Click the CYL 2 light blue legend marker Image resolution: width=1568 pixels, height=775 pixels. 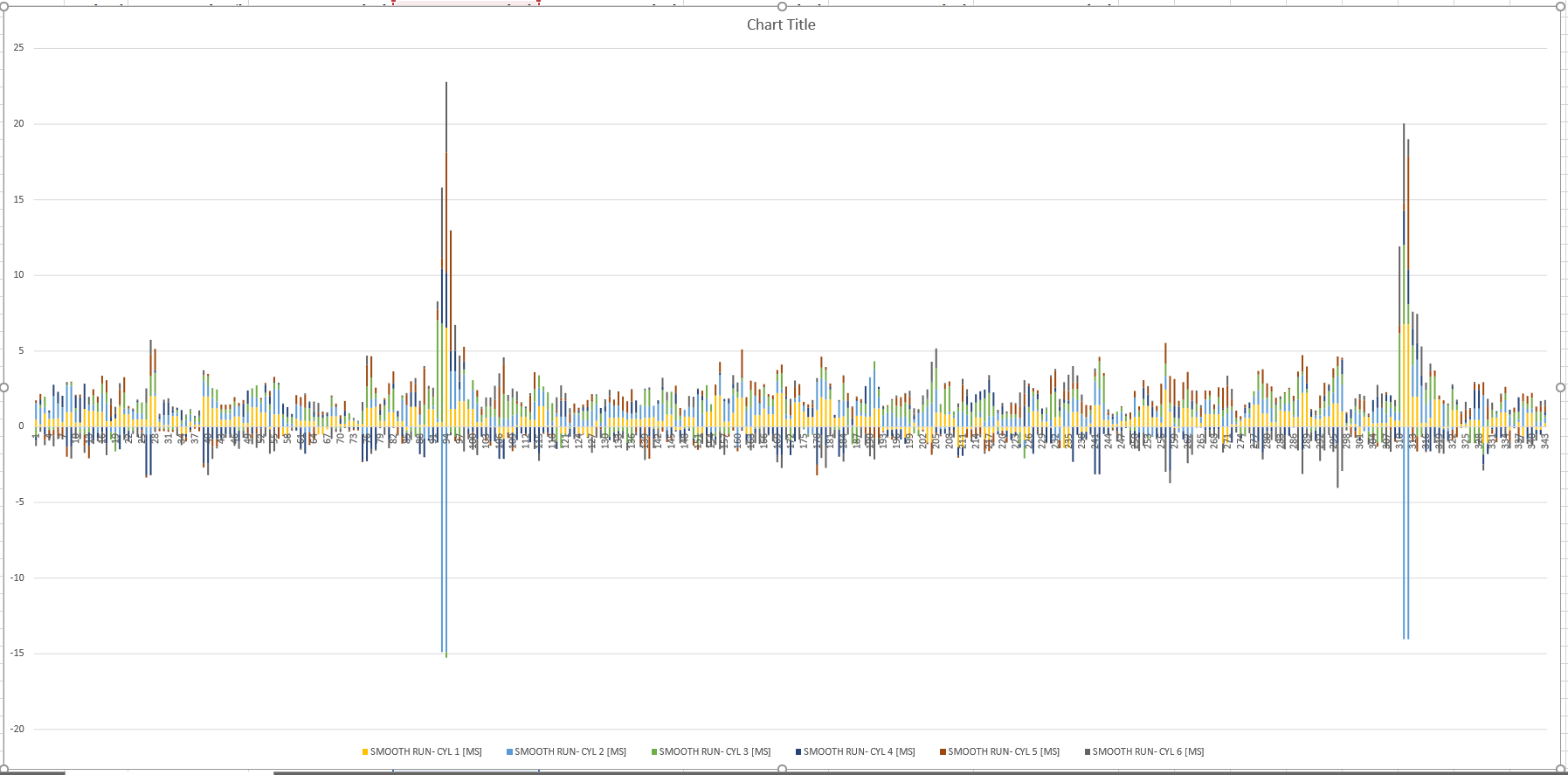tap(509, 752)
